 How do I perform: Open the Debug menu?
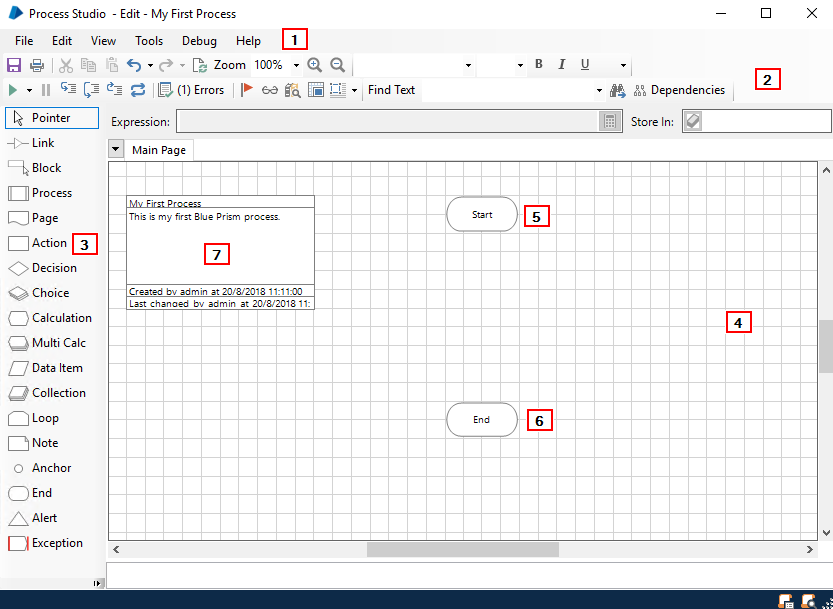199,41
